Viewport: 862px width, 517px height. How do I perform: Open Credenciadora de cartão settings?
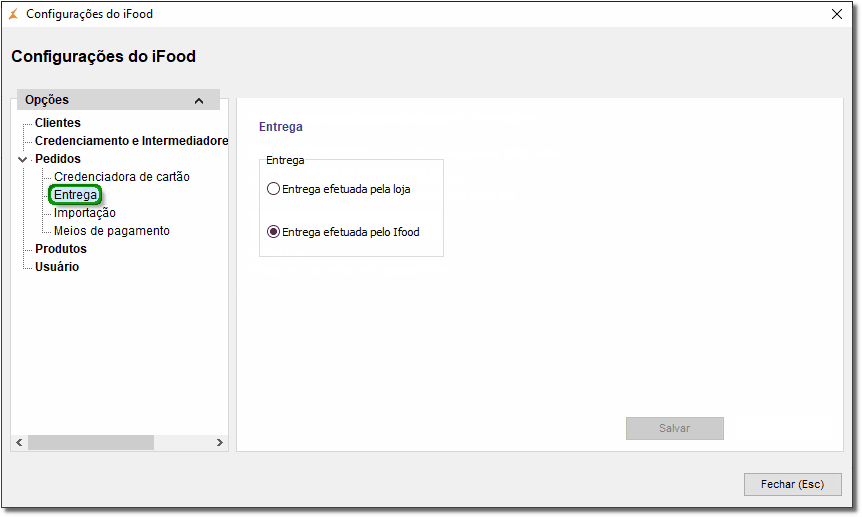[x=121, y=177]
